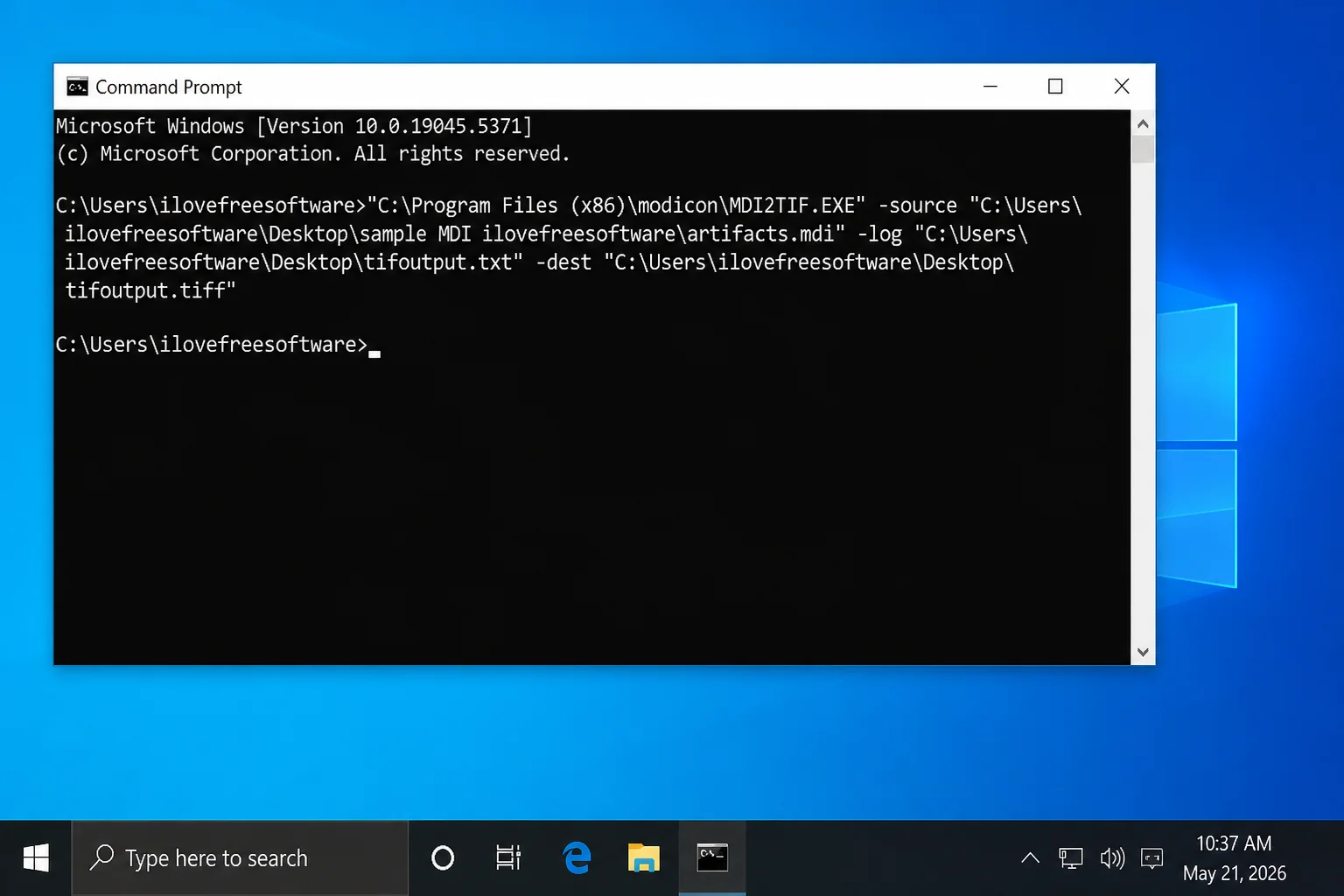Click the 'Microsoft Windows [Version 10.0.19045.5371]' line

tap(294, 126)
